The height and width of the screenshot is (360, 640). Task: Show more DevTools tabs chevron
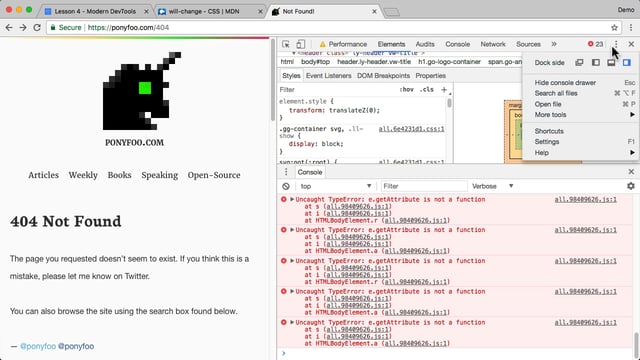pyautogui.click(x=554, y=44)
